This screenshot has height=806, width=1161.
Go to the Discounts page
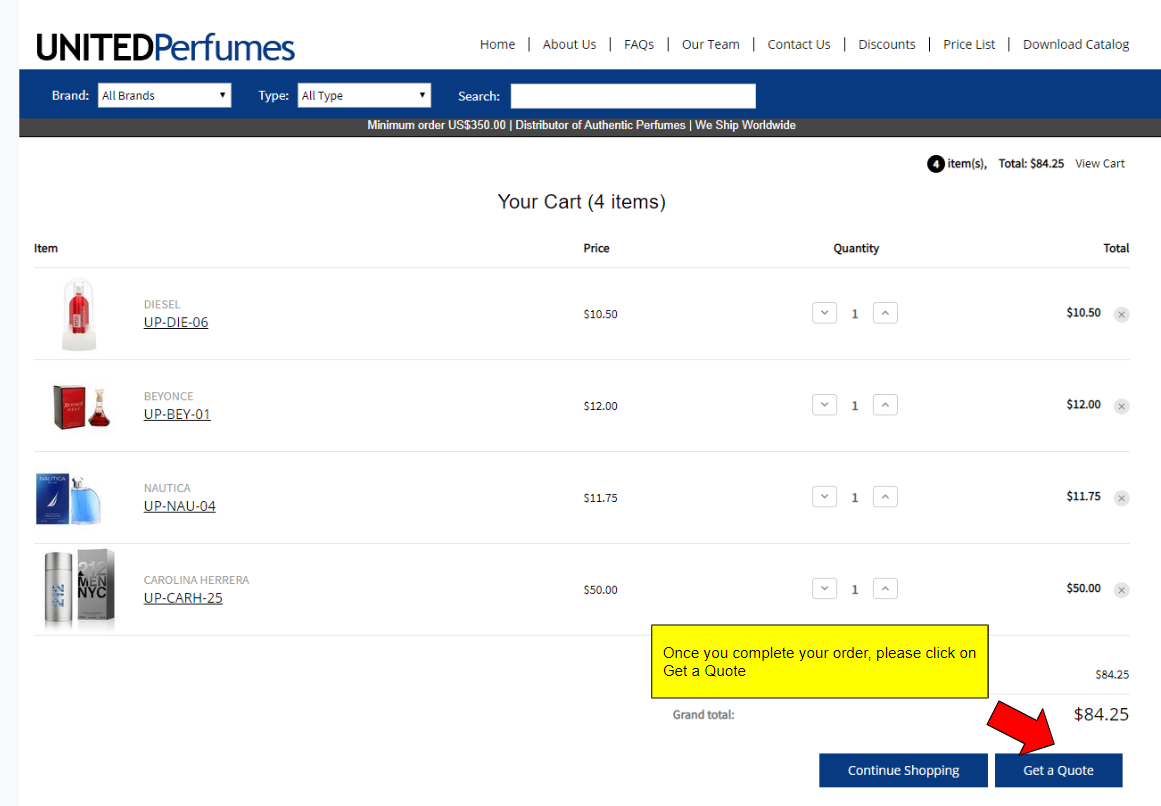pyautogui.click(x=887, y=44)
